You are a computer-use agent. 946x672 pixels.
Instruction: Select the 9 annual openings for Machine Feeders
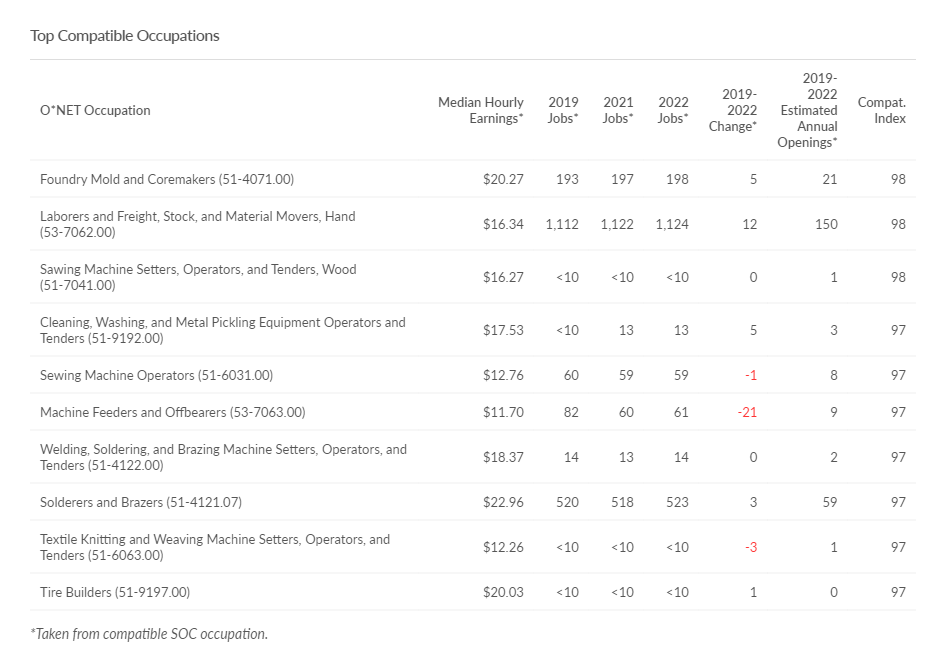[833, 413]
